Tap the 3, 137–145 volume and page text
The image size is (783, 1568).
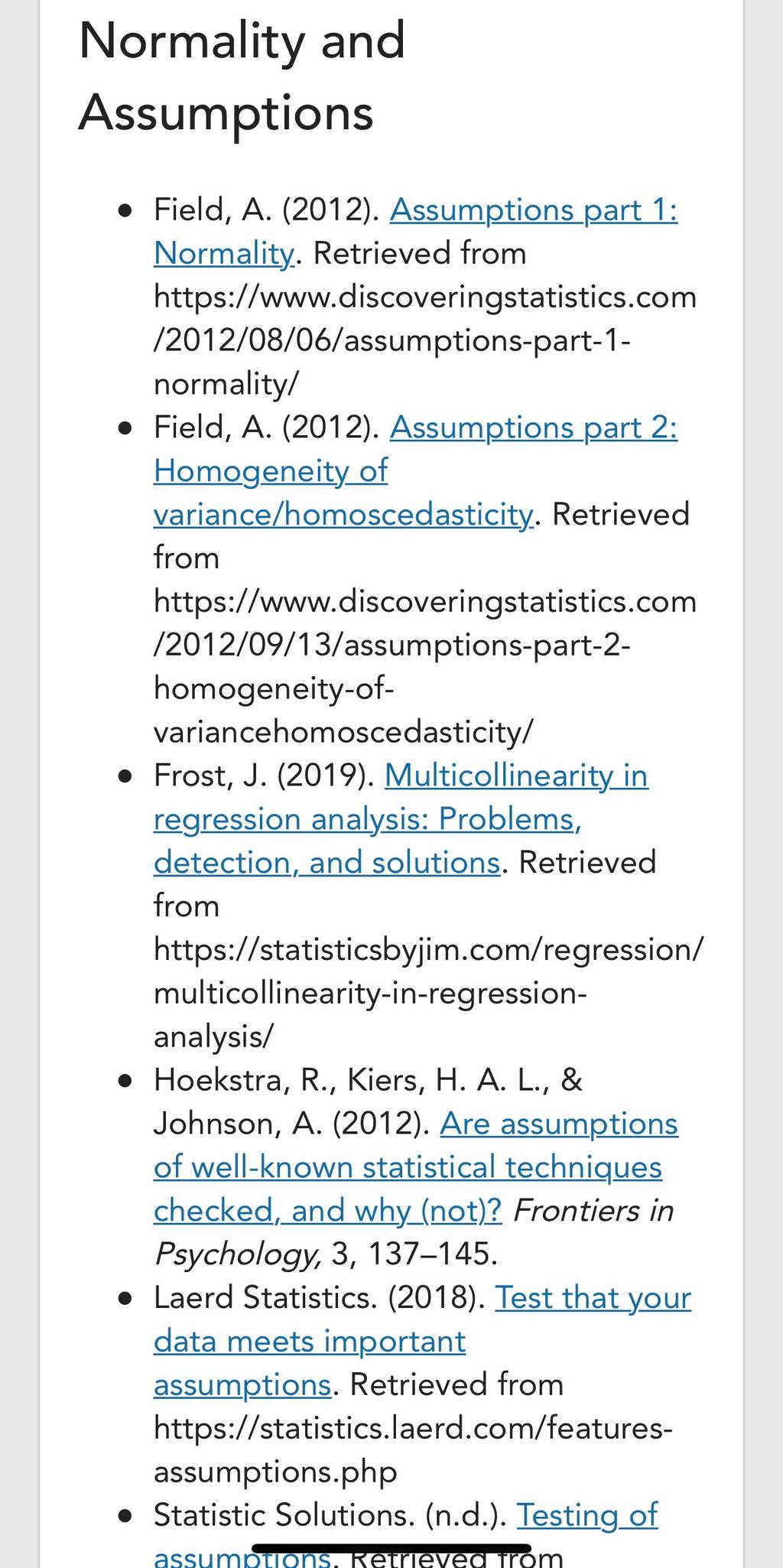[414, 1254]
